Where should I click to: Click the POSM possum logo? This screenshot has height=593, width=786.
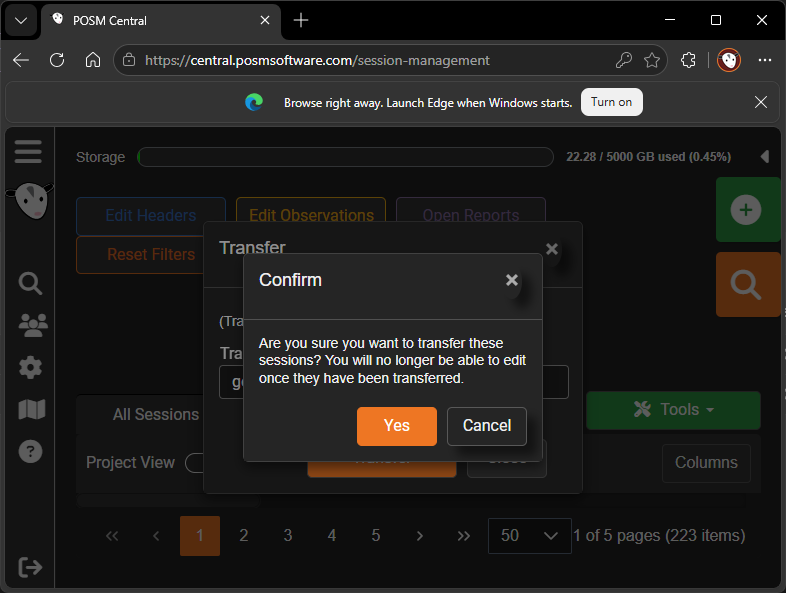point(31,200)
